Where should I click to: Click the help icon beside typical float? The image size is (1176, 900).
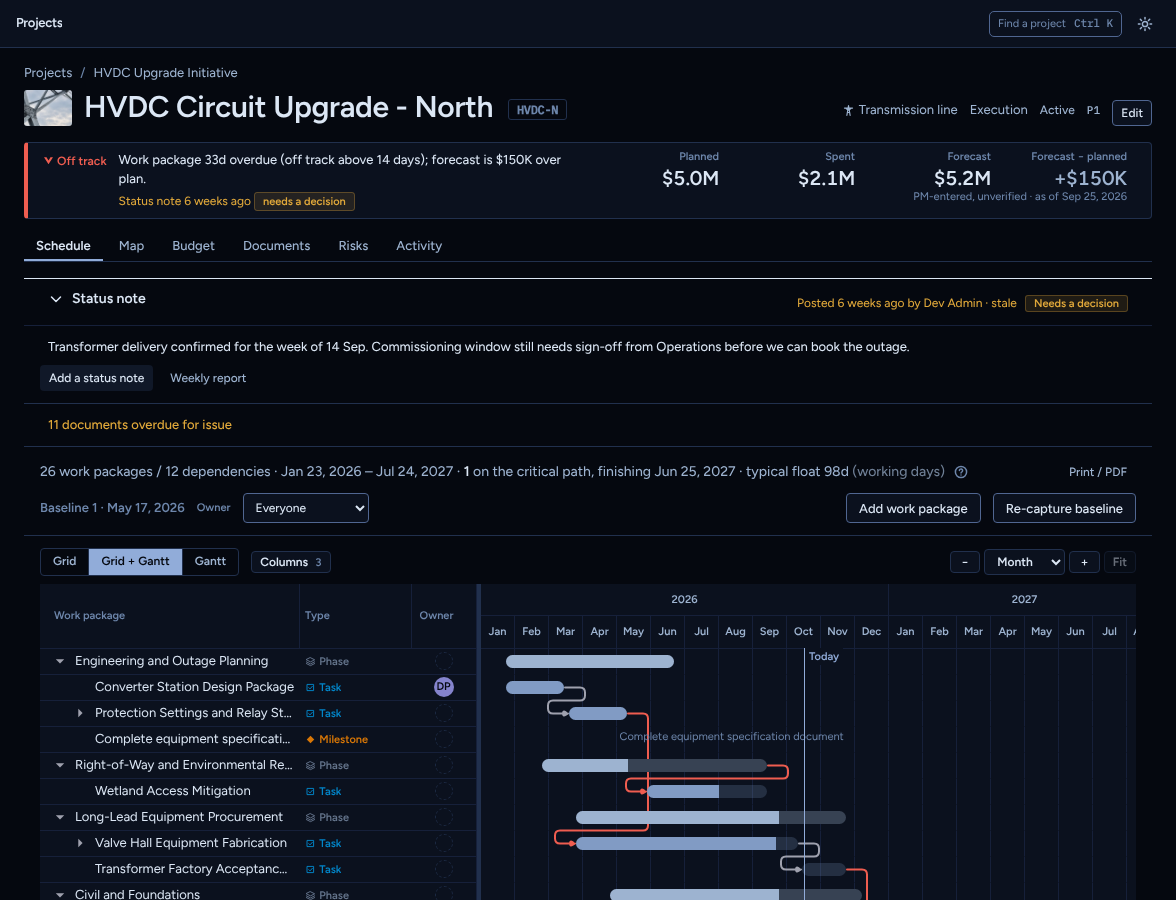[961, 472]
